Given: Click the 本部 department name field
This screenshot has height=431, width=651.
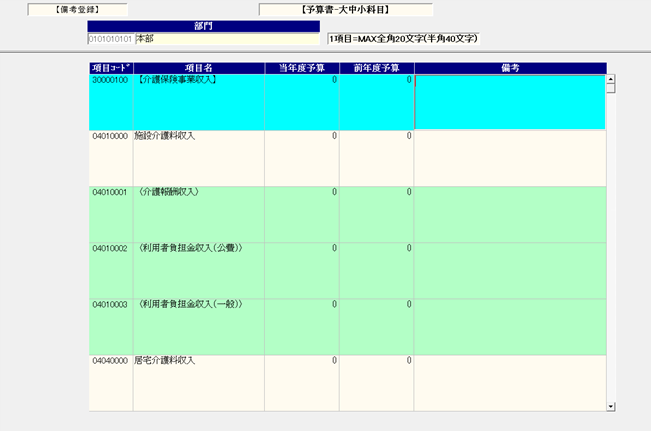Looking at the screenshot, I should 227,39.
